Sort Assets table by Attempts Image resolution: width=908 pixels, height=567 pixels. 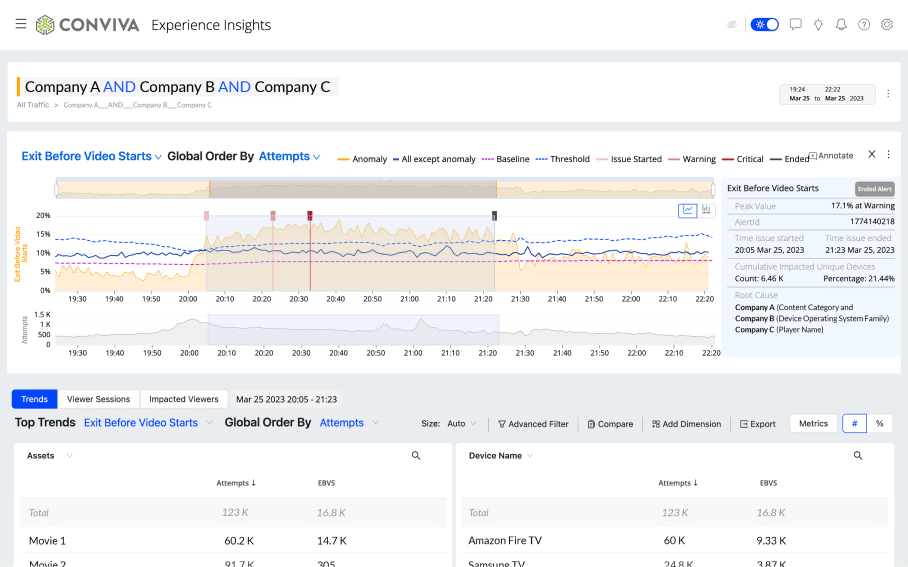point(236,483)
